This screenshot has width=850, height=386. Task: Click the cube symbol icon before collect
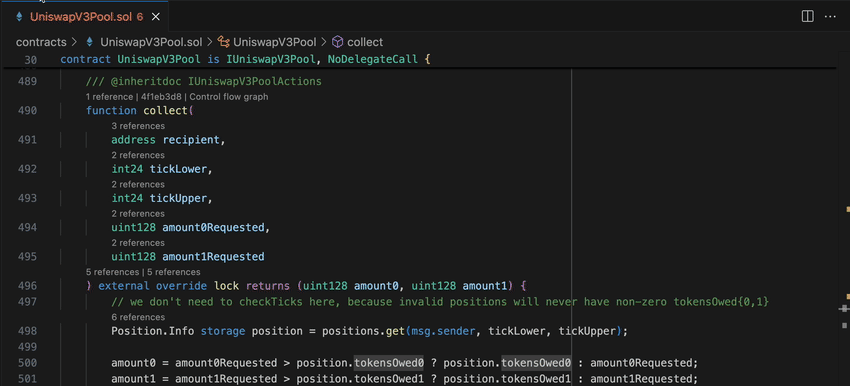click(x=338, y=42)
